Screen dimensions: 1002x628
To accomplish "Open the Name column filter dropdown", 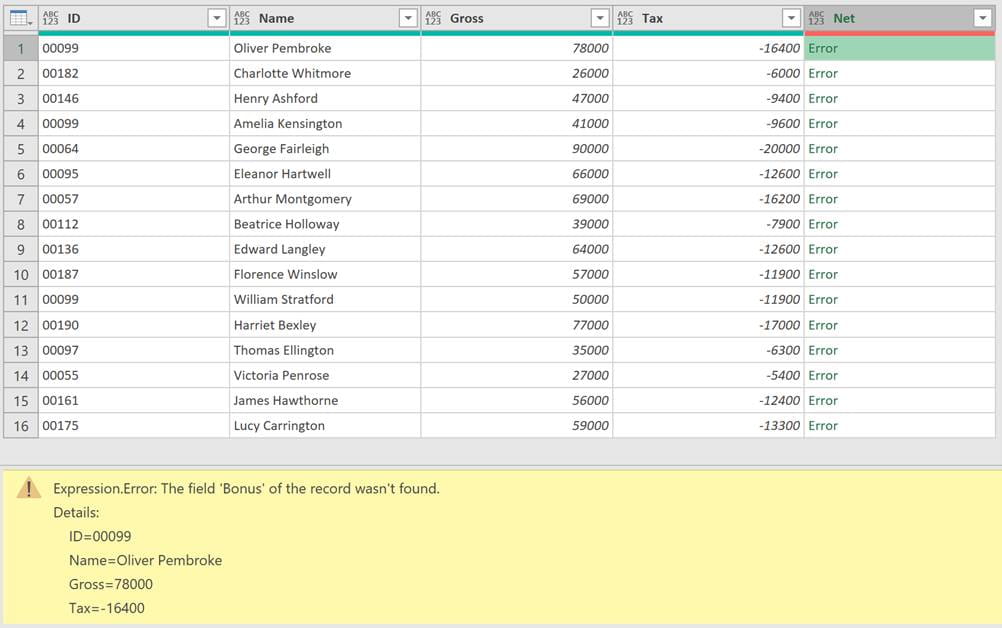I will coord(408,19).
